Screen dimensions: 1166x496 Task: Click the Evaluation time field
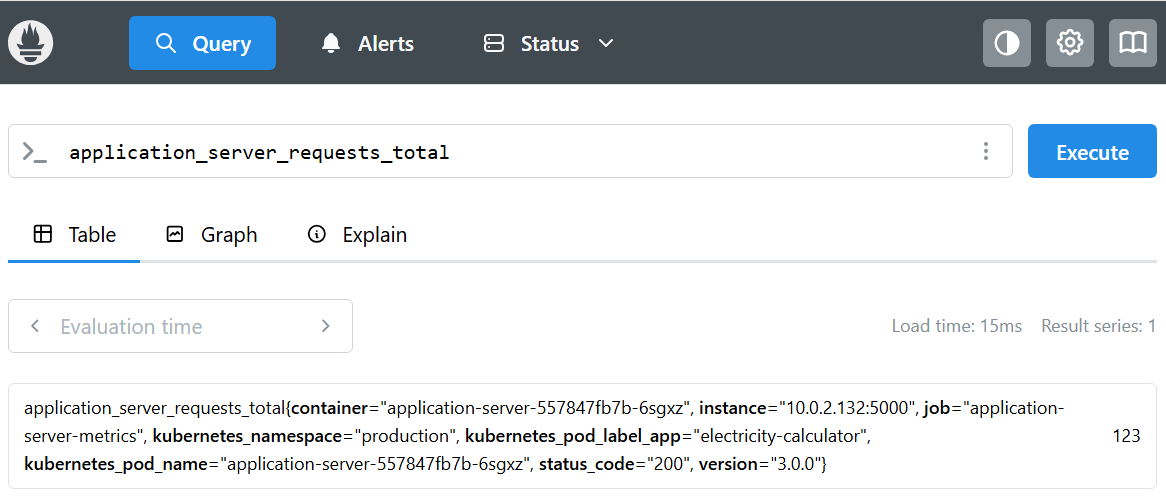180,326
